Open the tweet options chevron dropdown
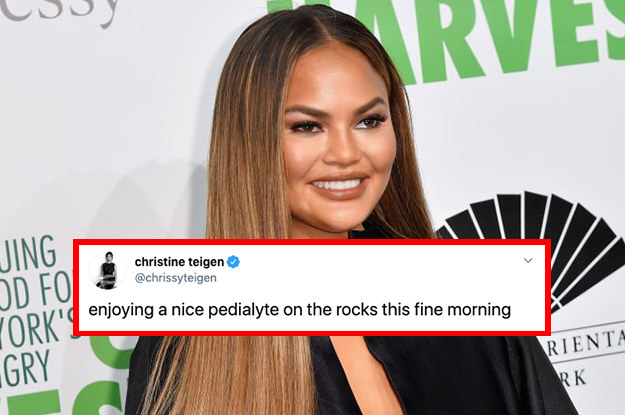This screenshot has width=625, height=415. (528, 261)
